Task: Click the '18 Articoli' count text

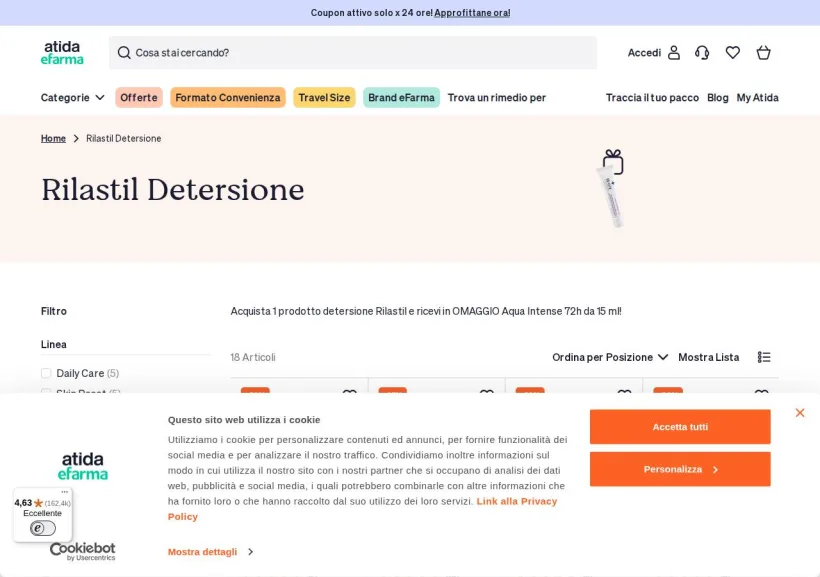Action: point(253,357)
